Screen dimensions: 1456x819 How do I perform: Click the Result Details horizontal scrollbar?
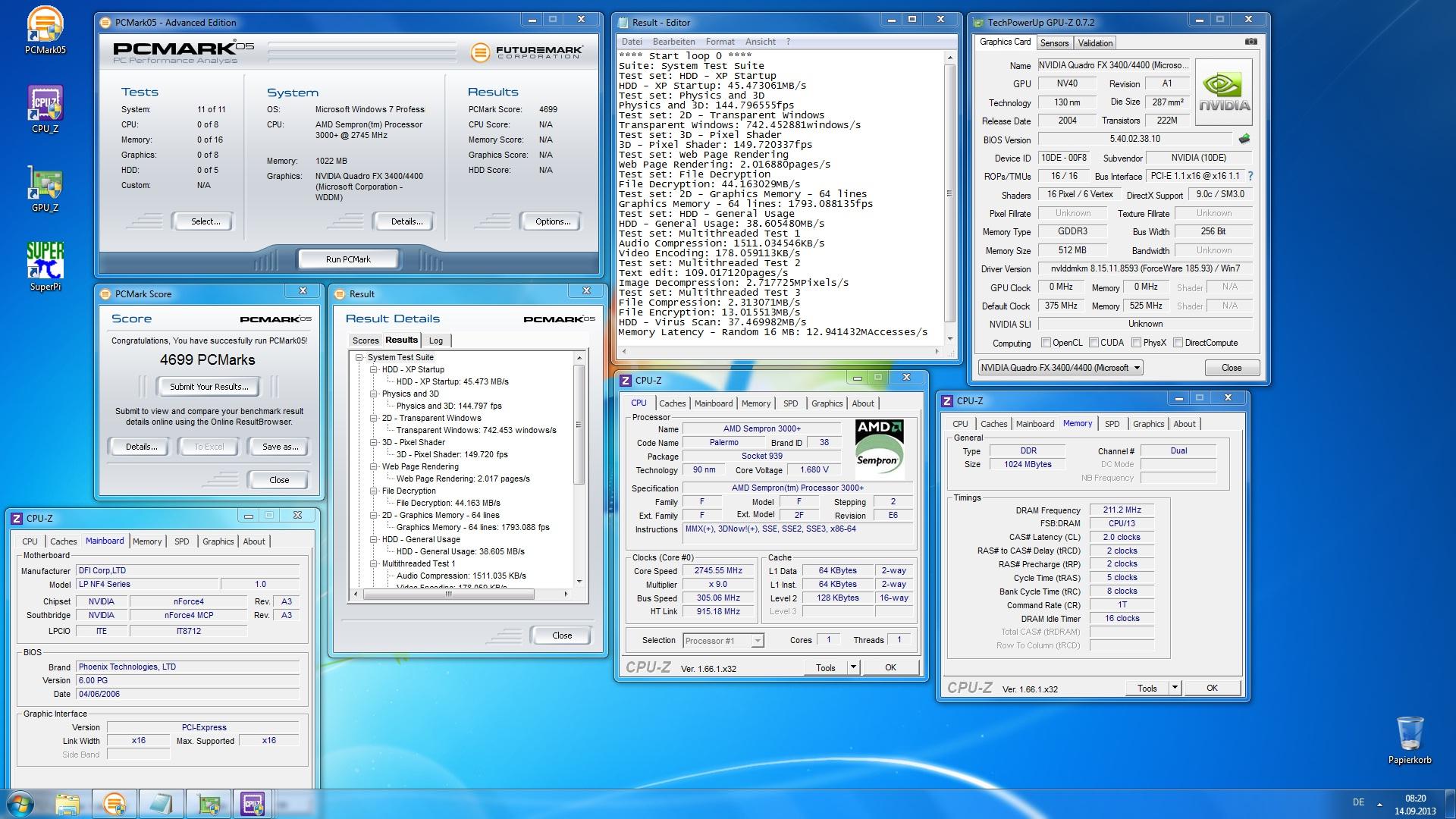(459, 595)
